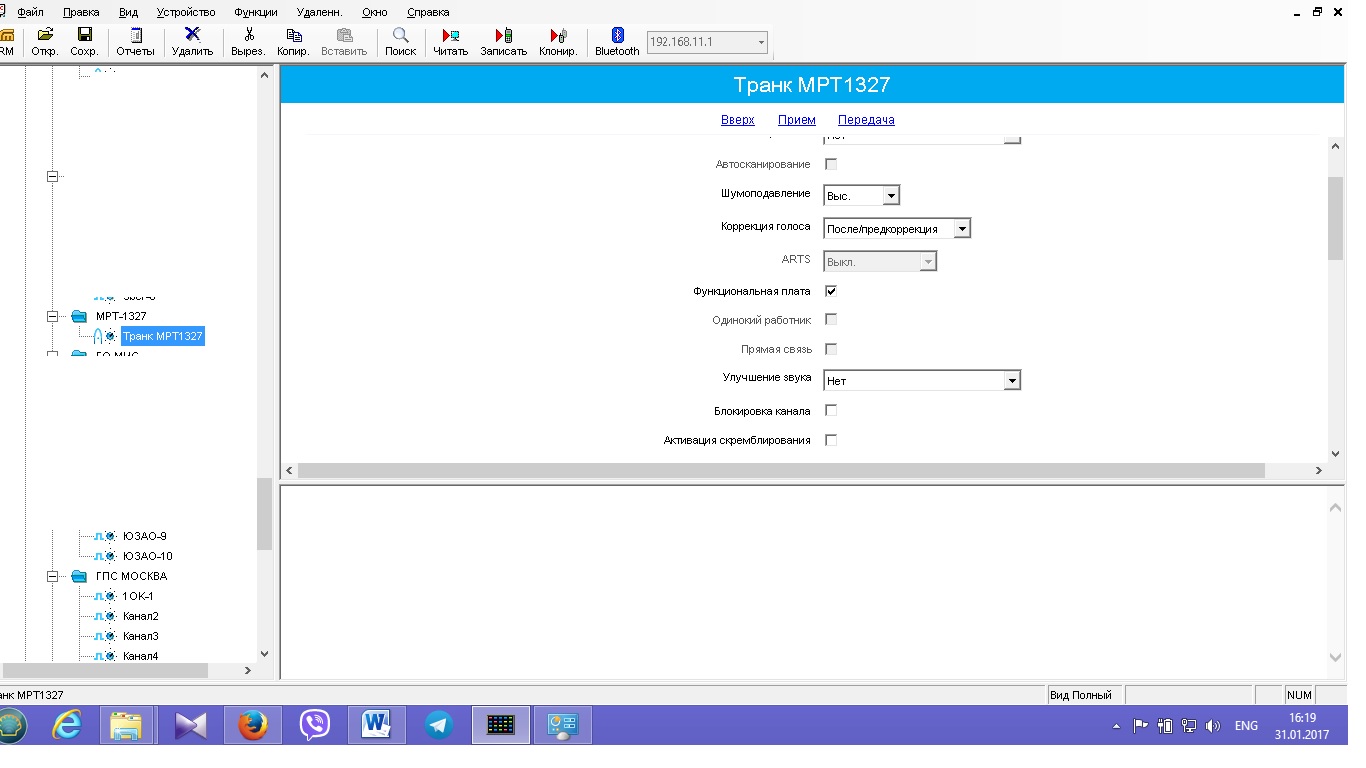Click the Прием link
The width and height of the screenshot is (1366, 768).
[796, 120]
